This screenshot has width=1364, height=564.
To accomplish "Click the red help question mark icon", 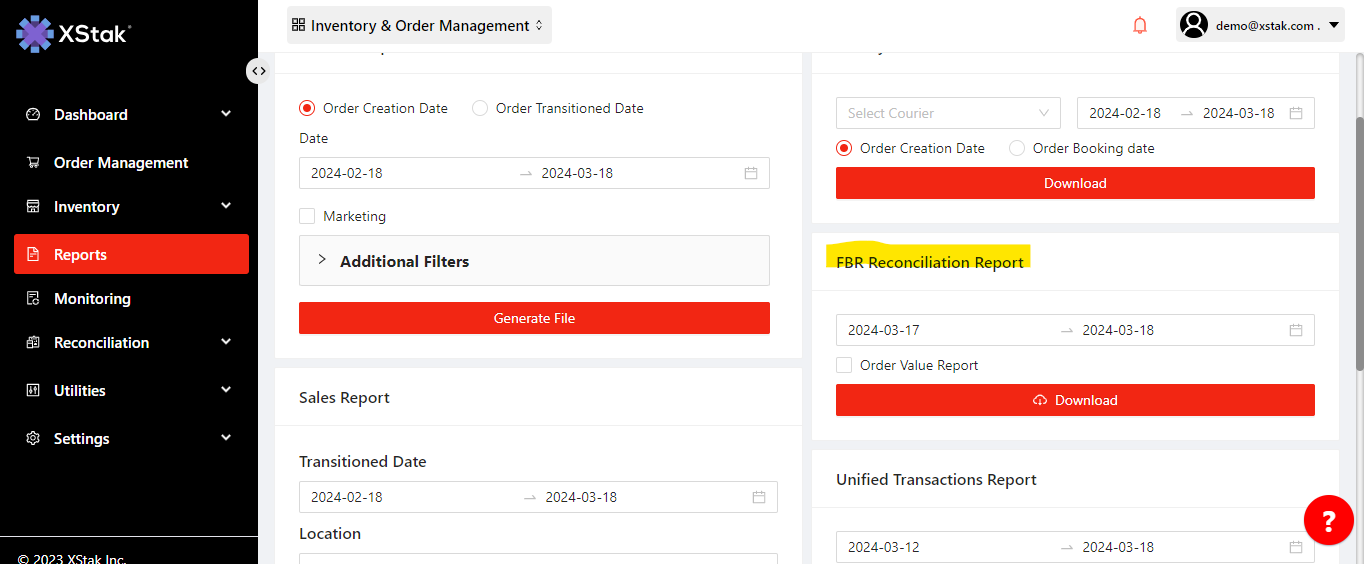I will coord(1328,520).
